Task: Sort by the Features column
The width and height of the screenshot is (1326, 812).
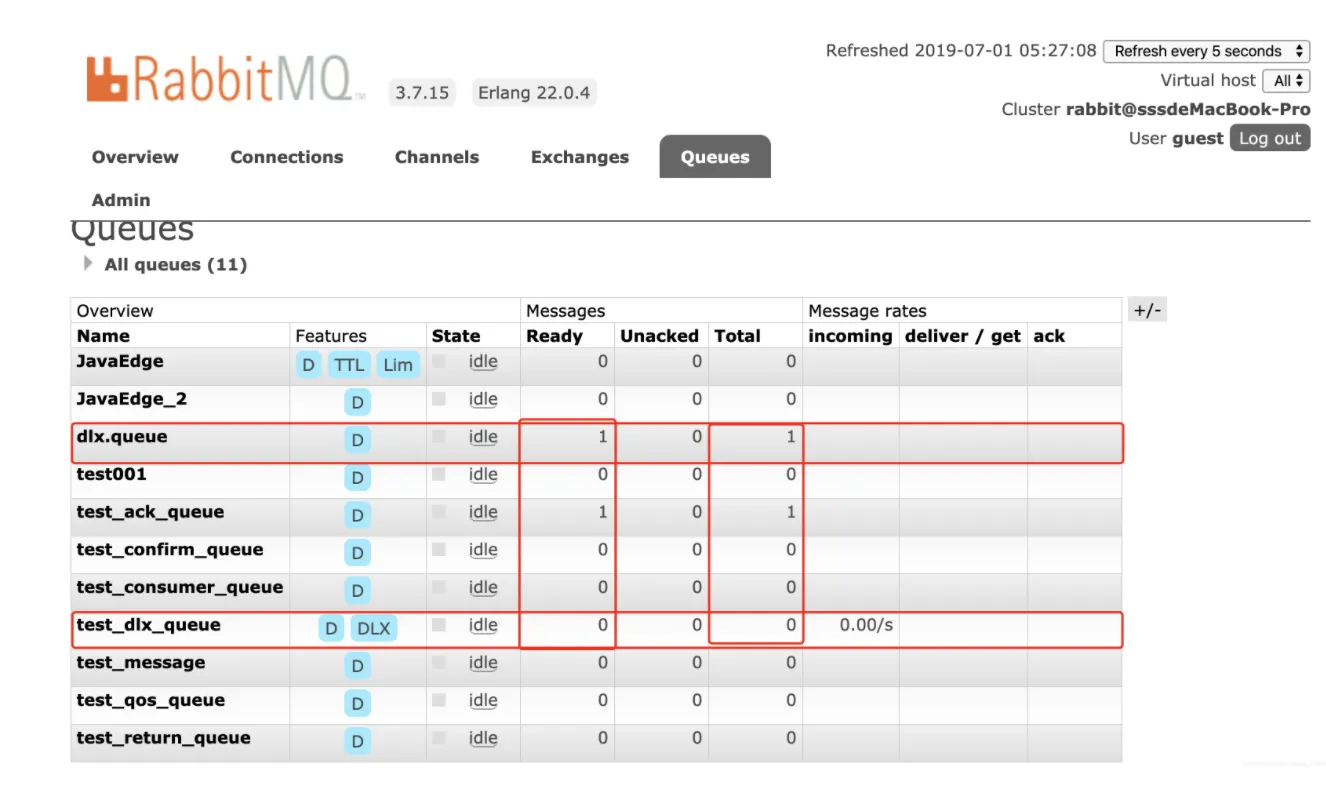Action: pyautogui.click(x=331, y=336)
